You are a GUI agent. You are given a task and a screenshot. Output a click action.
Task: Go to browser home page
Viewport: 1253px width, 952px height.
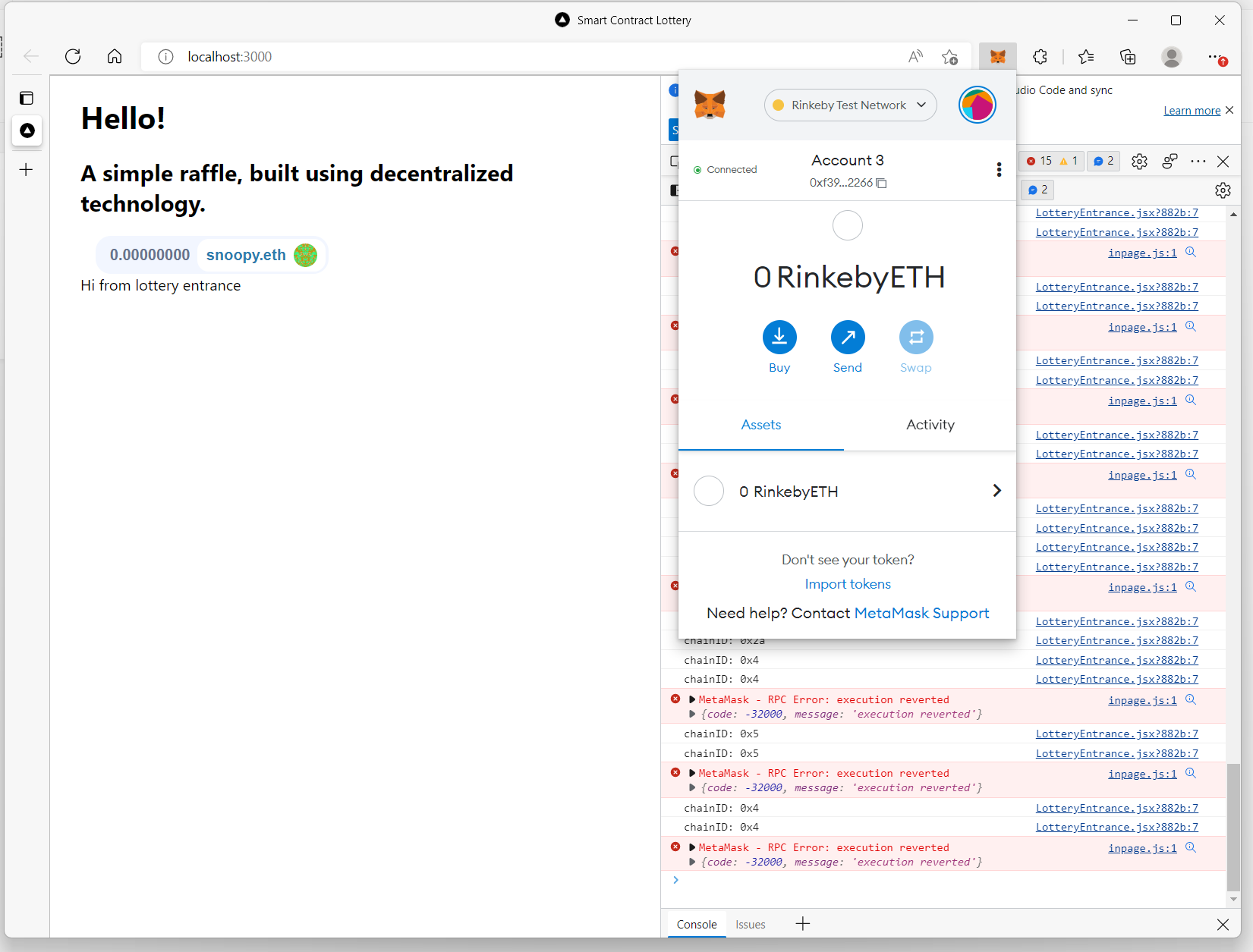click(115, 56)
